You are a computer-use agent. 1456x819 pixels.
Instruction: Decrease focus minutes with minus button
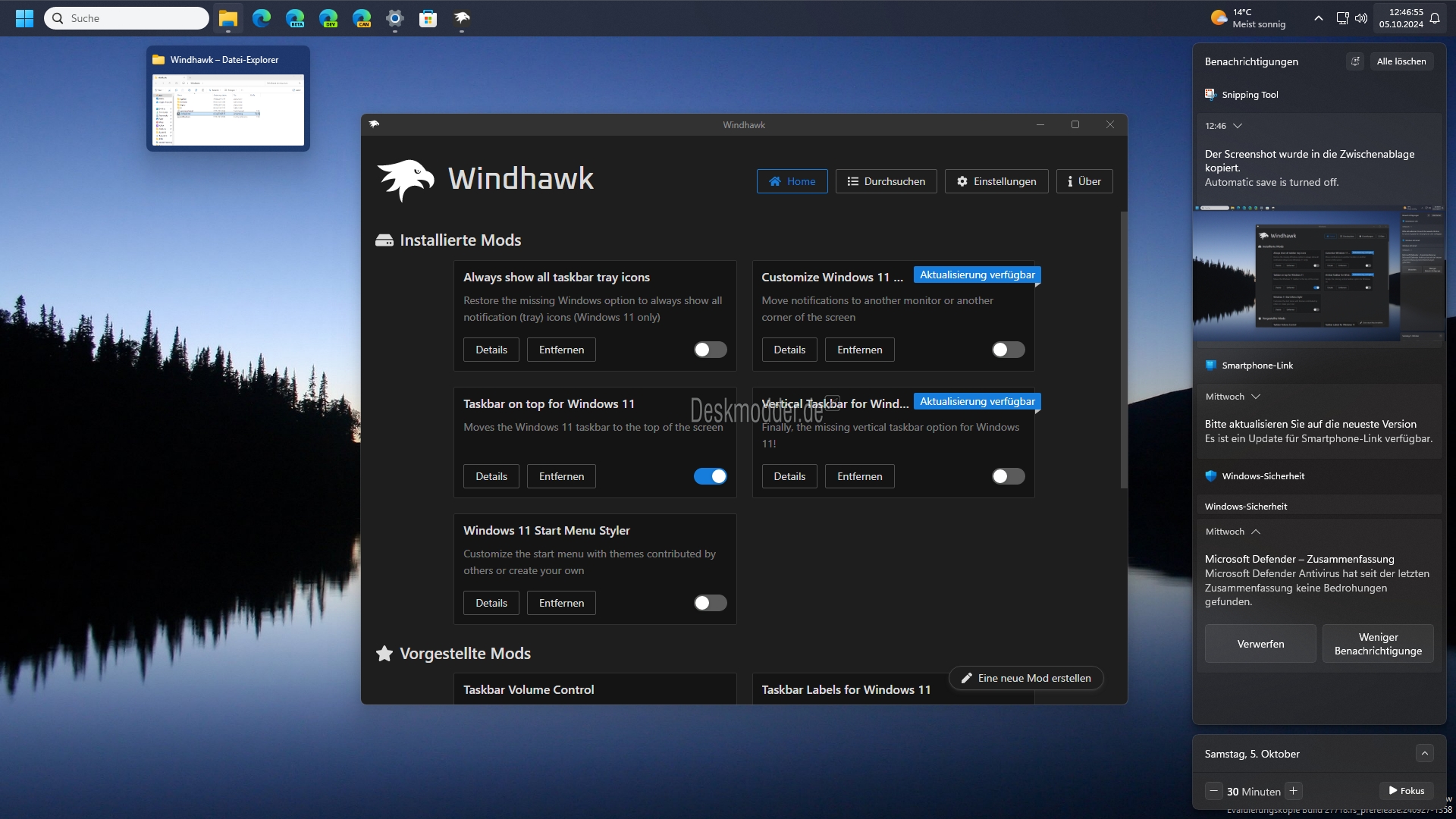point(1213,791)
